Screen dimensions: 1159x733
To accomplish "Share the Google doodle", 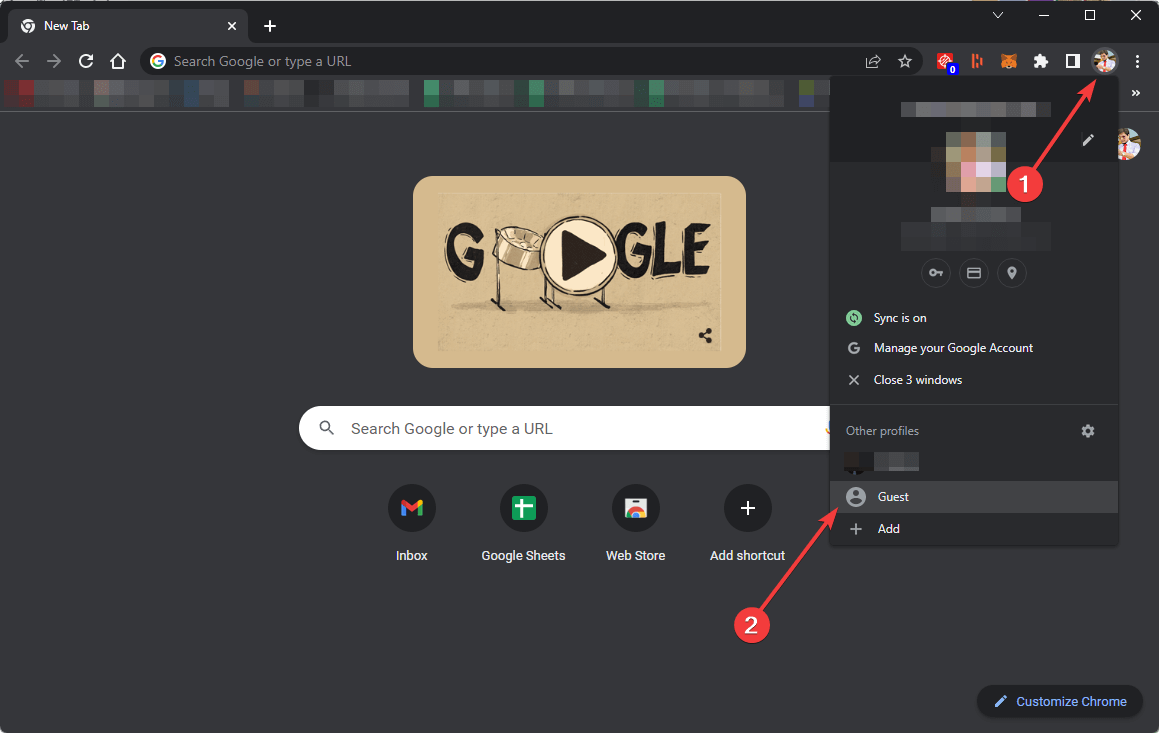I will click(x=705, y=335).
